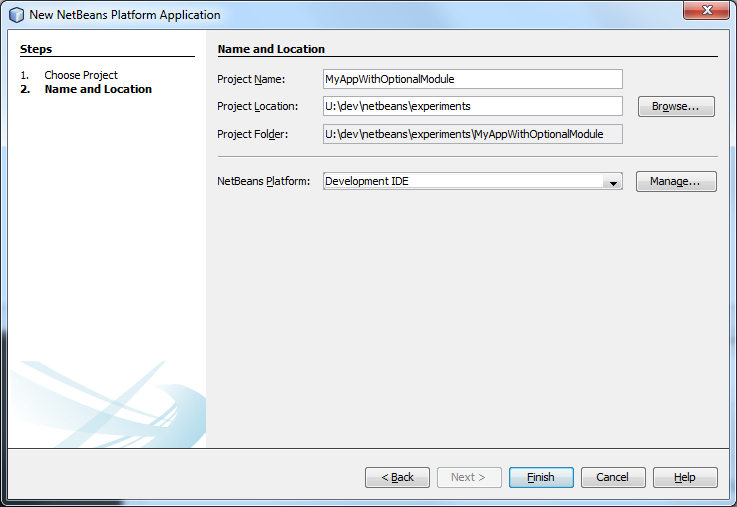737x507 pixels.
Task: Click the dialog title 'New NetBeans Platform Application'
Action: pos(125,15)
